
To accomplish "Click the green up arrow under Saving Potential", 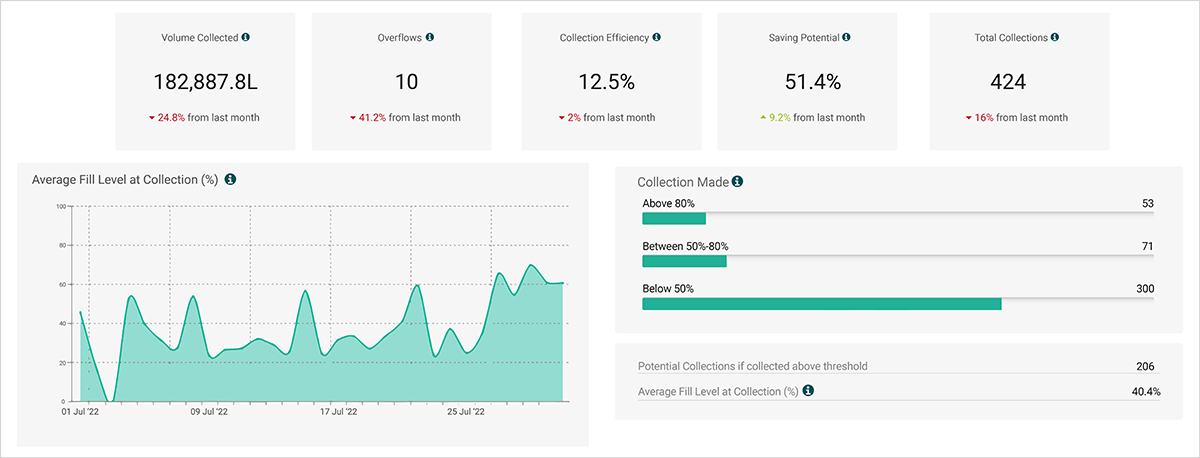I will tap(763, 118).
